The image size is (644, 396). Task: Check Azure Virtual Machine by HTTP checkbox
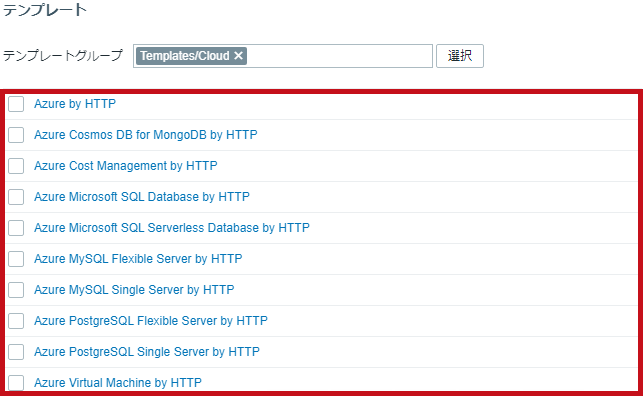pyautogui.click(x=16, y=383)
